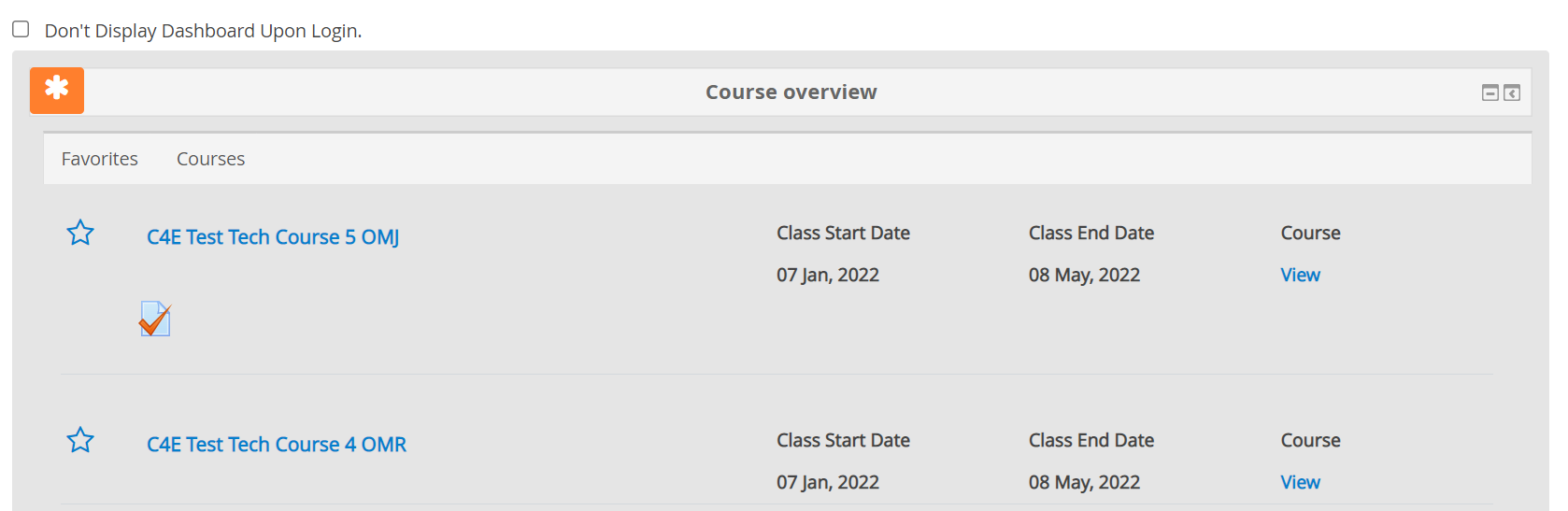Screen dimensions: 1568x511
Task: Click the Course overview heading
Action: coord(791,92)
